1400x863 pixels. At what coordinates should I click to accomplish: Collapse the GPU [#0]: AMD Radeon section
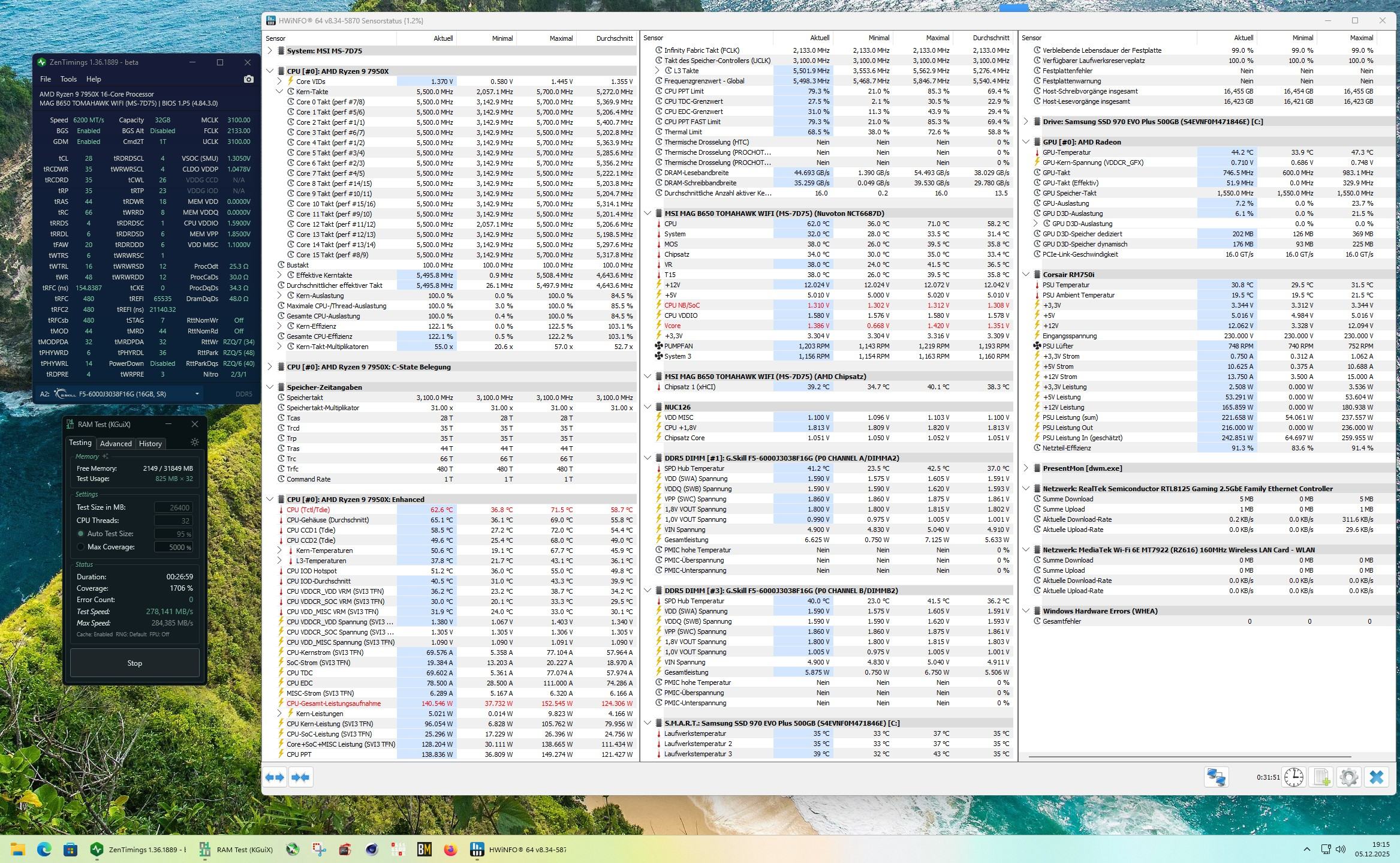[x=1026, y=142]
